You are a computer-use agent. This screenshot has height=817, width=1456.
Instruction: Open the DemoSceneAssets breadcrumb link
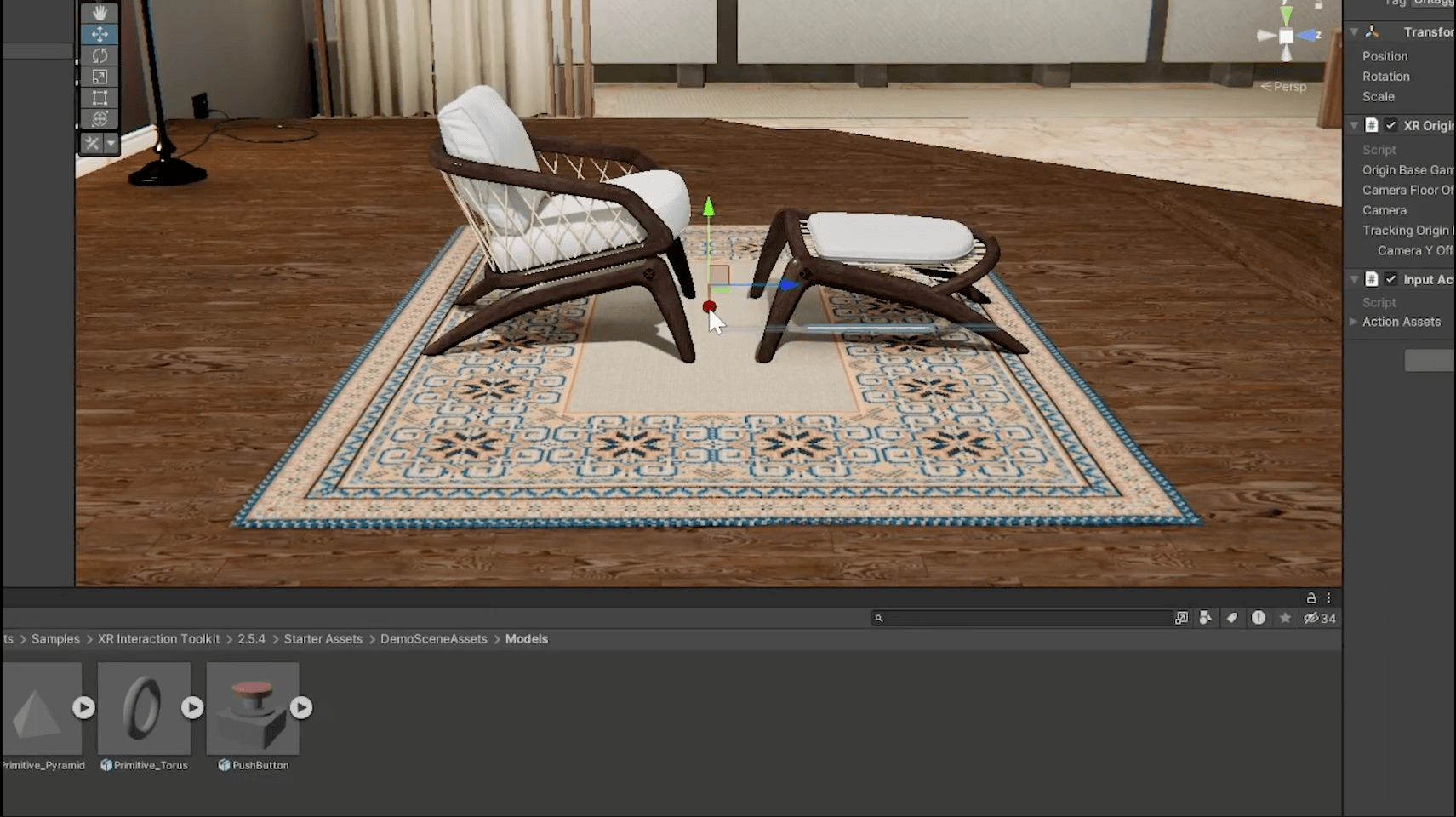point(434,638)
